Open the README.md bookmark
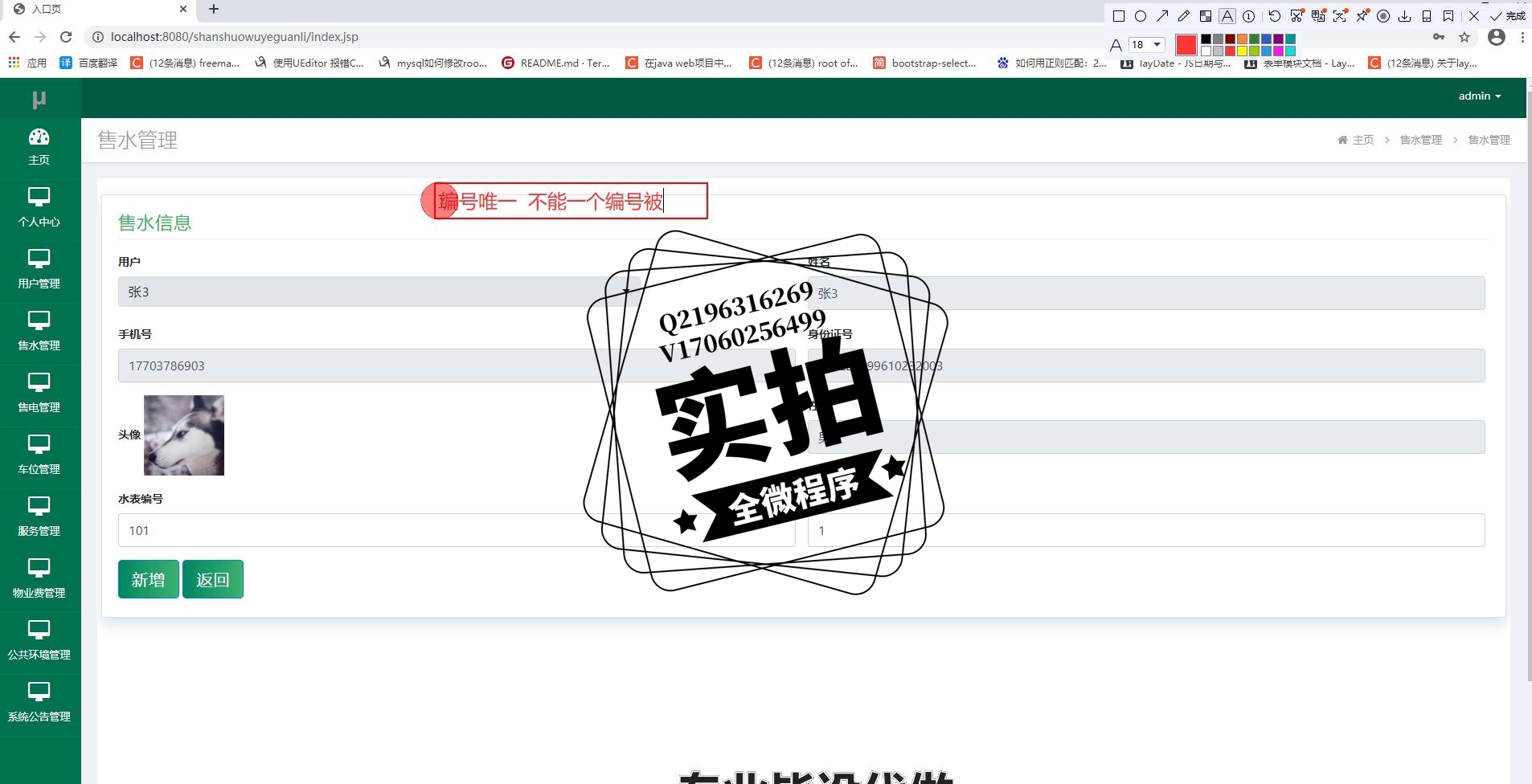Viewport: 1532px width, 784px height. (x=555, y=63)
